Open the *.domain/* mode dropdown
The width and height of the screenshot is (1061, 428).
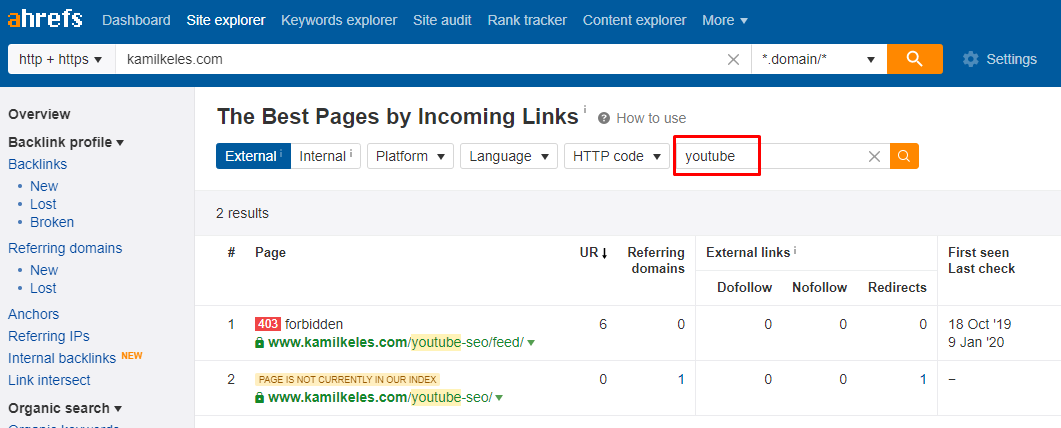819,59
